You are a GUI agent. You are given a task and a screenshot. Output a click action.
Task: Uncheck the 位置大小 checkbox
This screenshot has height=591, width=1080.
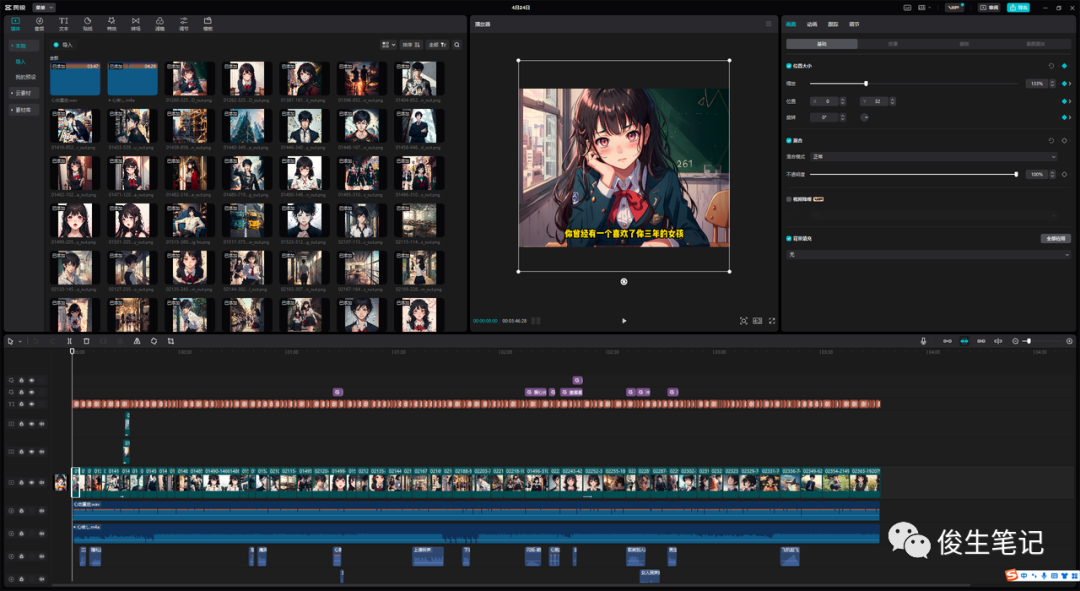point(789,66)
